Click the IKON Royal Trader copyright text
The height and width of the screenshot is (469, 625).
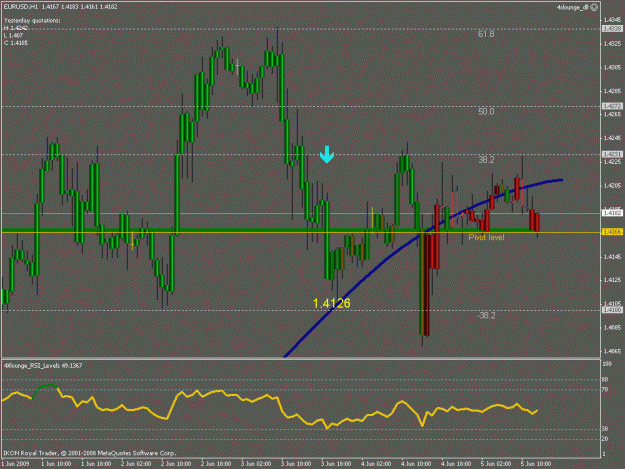tap(90, 453)
